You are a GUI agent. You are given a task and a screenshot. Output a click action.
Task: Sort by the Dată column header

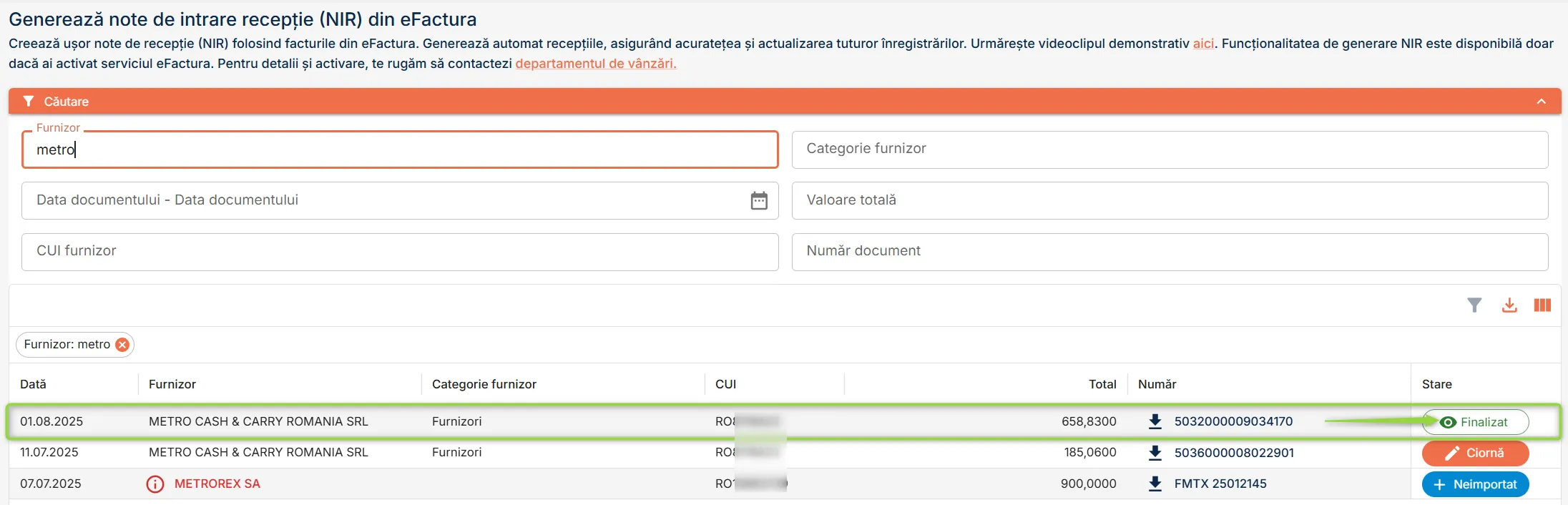tap(33, 384)
